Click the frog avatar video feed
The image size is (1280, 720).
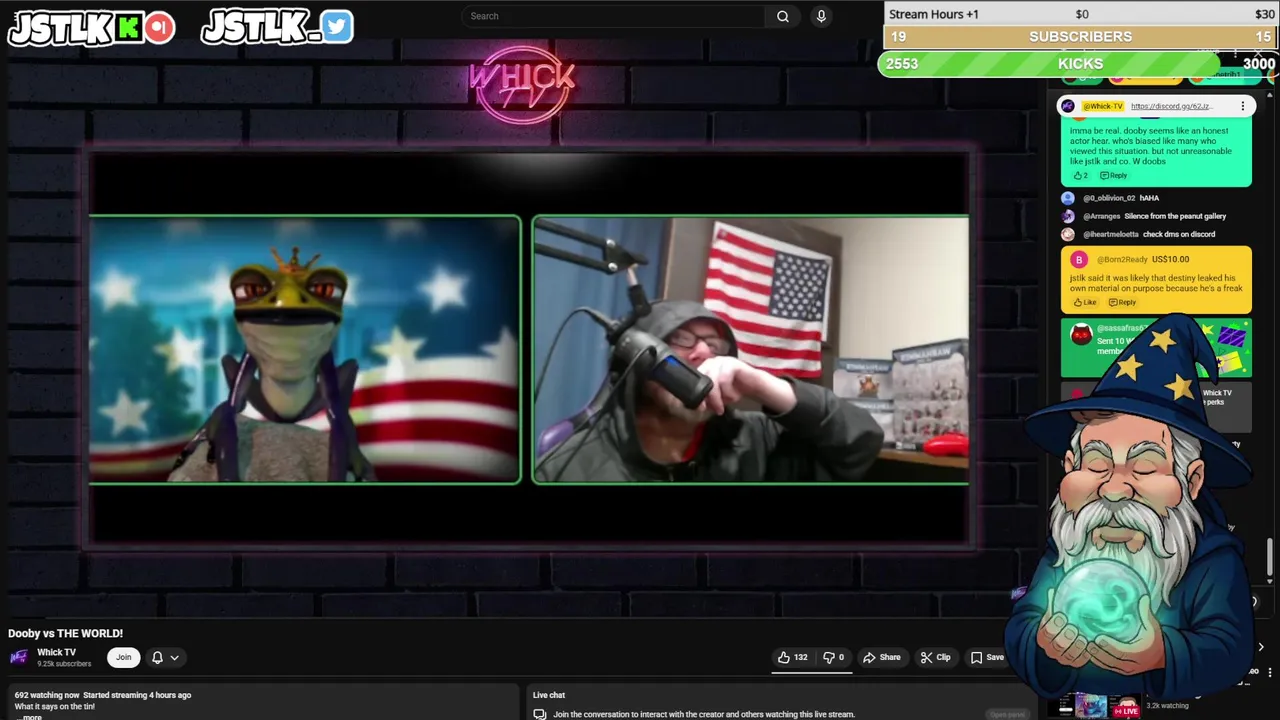pos(305,350)
